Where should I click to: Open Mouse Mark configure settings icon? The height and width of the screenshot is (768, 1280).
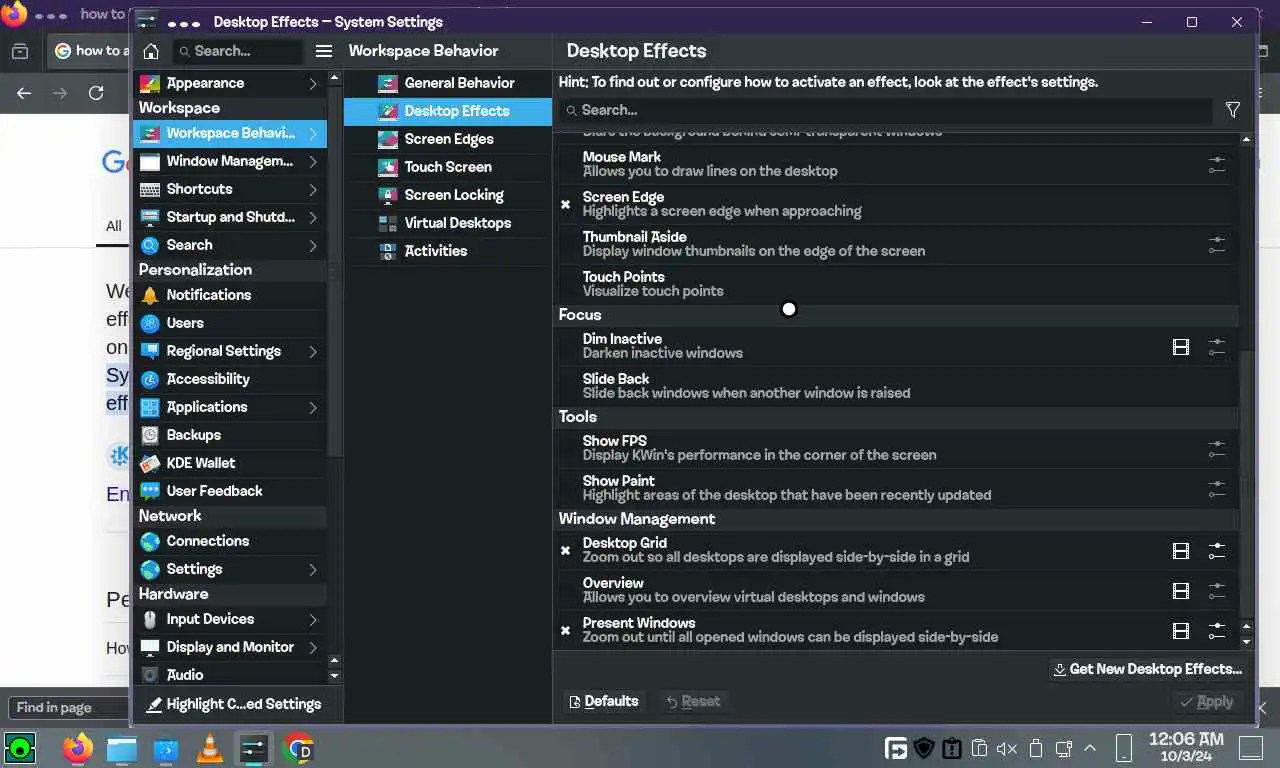pos(1216,164)
